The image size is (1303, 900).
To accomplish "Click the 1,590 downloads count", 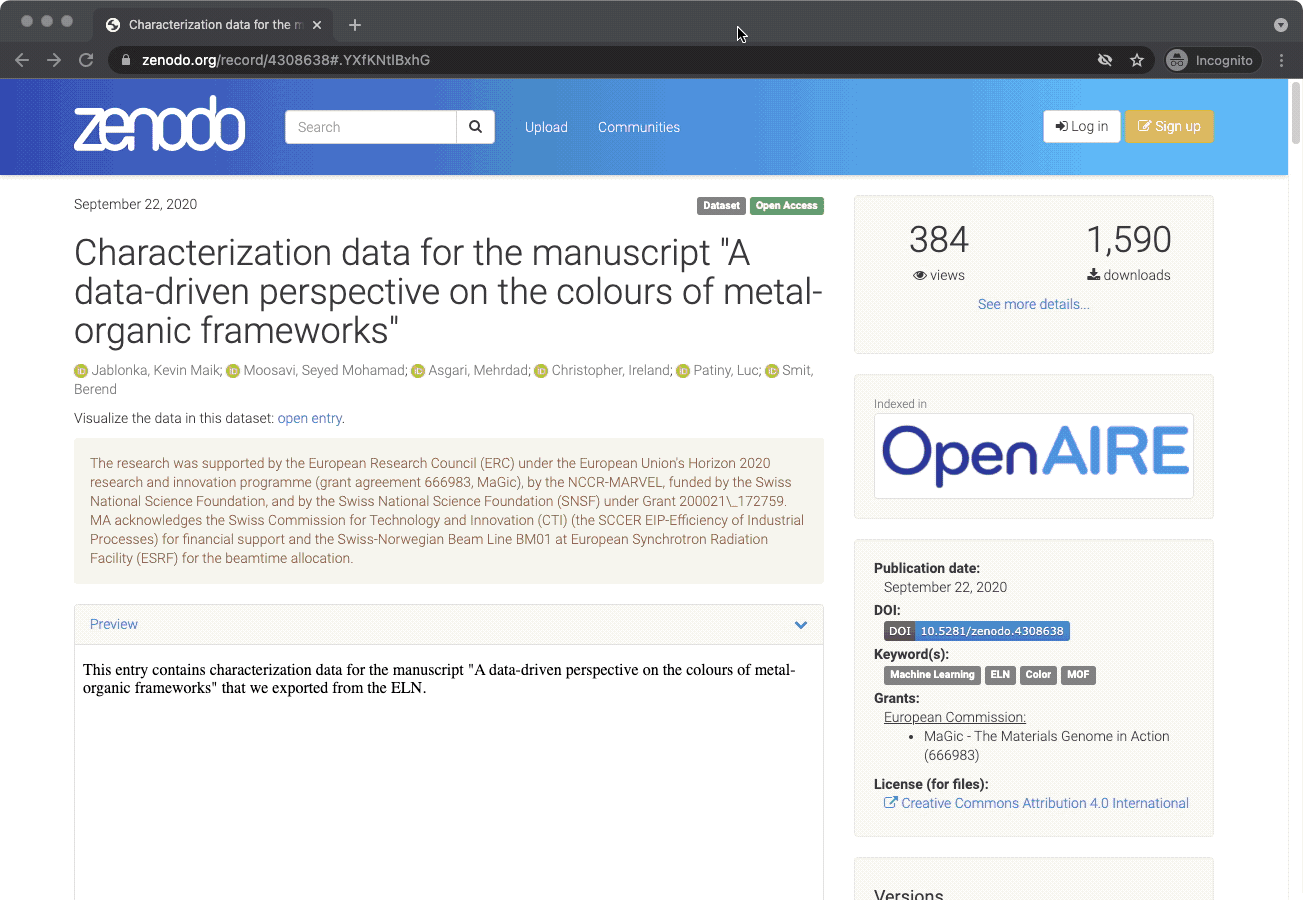I will pyautogui.click(x=1129, y=240).
